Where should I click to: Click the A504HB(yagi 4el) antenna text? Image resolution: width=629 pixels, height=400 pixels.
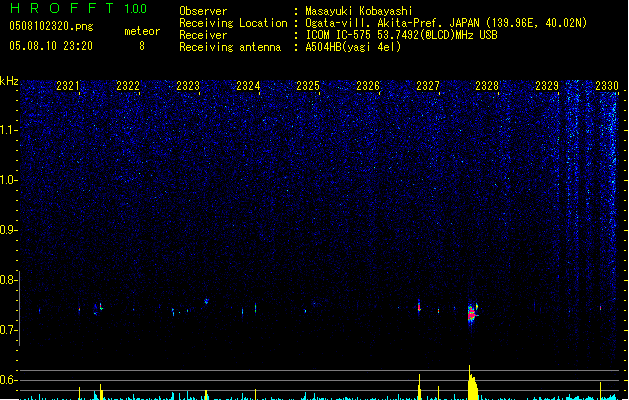(x=353, y=47)
